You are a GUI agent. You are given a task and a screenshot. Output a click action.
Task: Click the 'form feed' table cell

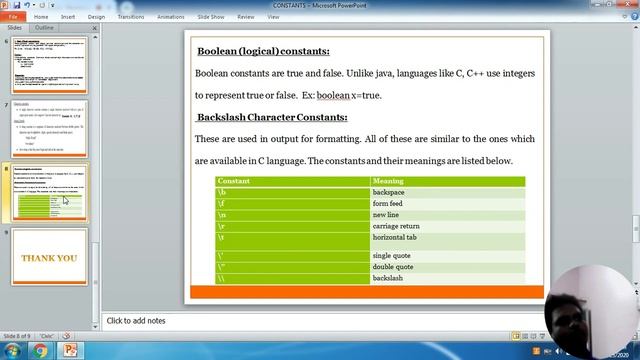(448, 204)
